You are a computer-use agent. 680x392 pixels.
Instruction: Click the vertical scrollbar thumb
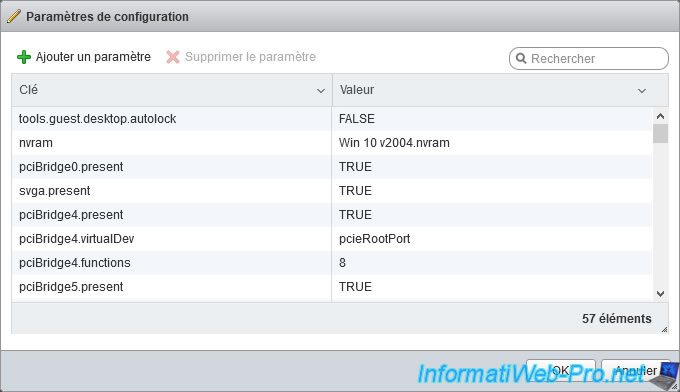tap(660, 134)
